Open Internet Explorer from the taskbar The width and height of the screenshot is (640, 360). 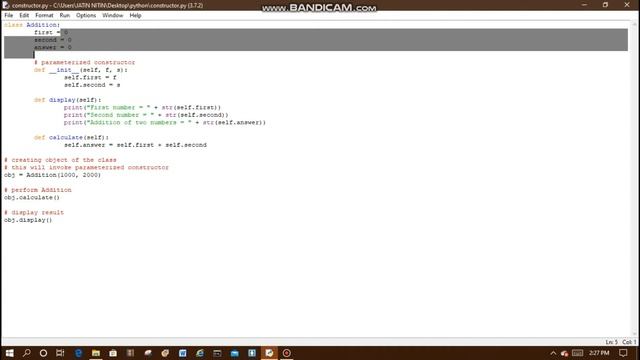[x=200, y=353]
